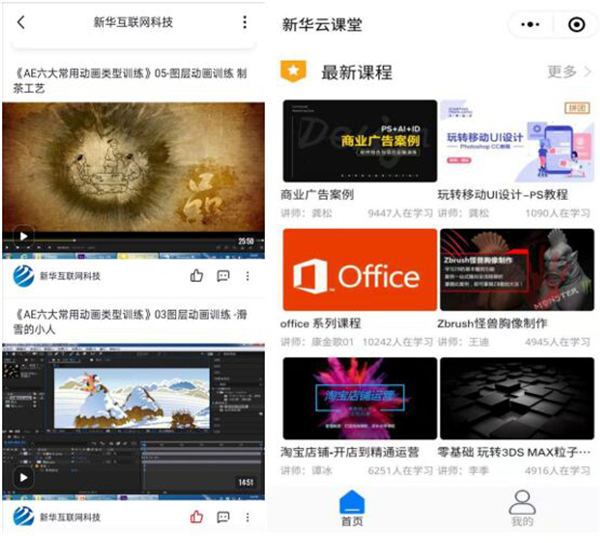
Task: Click the 最新课程 section heading
Action: point(357,72)
